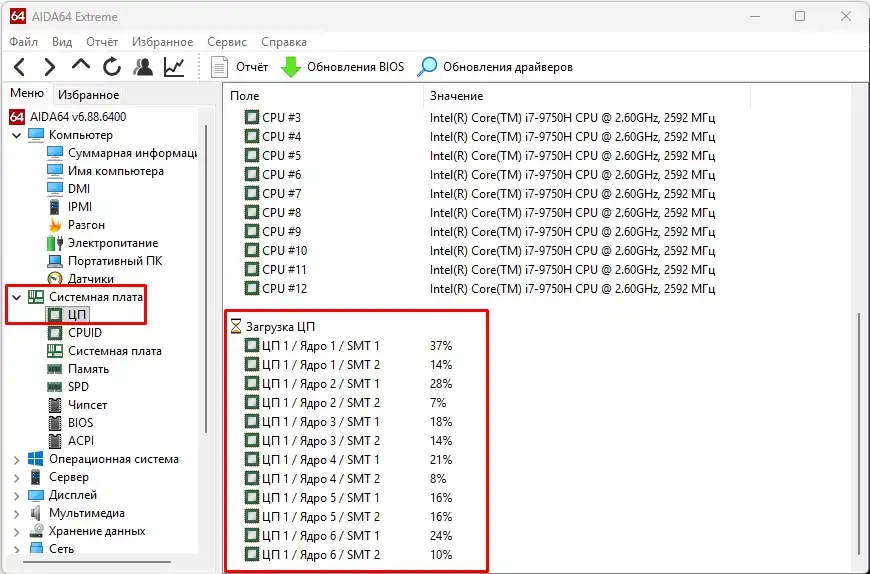Switch to the Избранное sidebar tab
870x574 pixels.
tap(89, 95)
